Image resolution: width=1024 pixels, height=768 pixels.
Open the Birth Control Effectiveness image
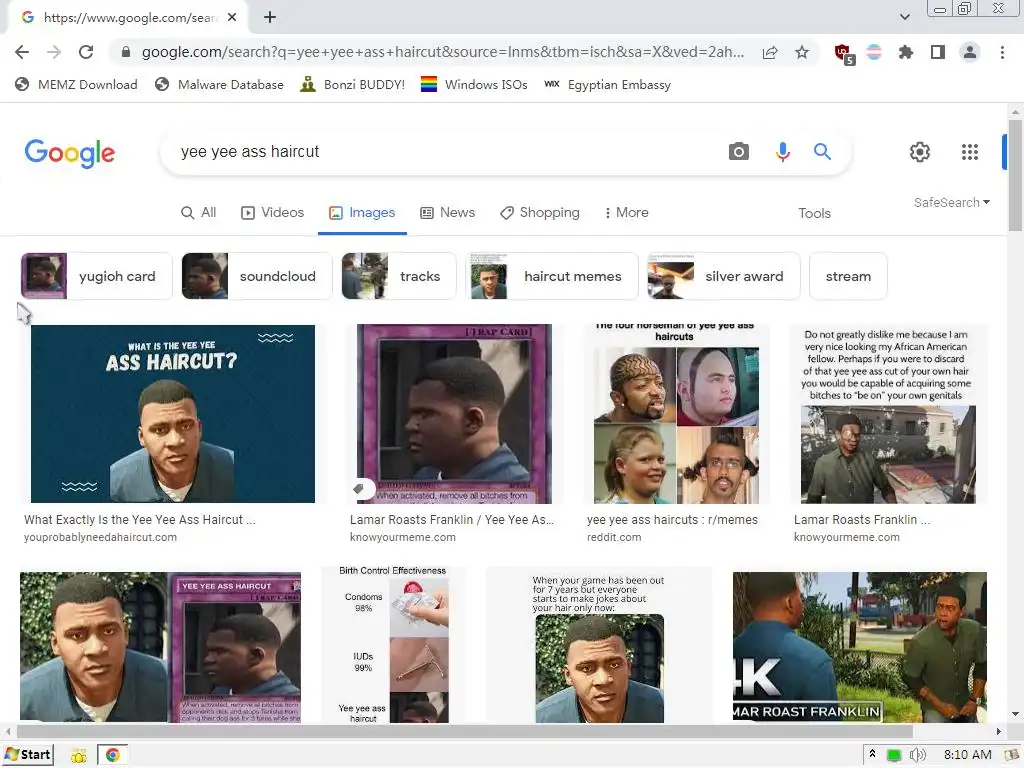394,645
